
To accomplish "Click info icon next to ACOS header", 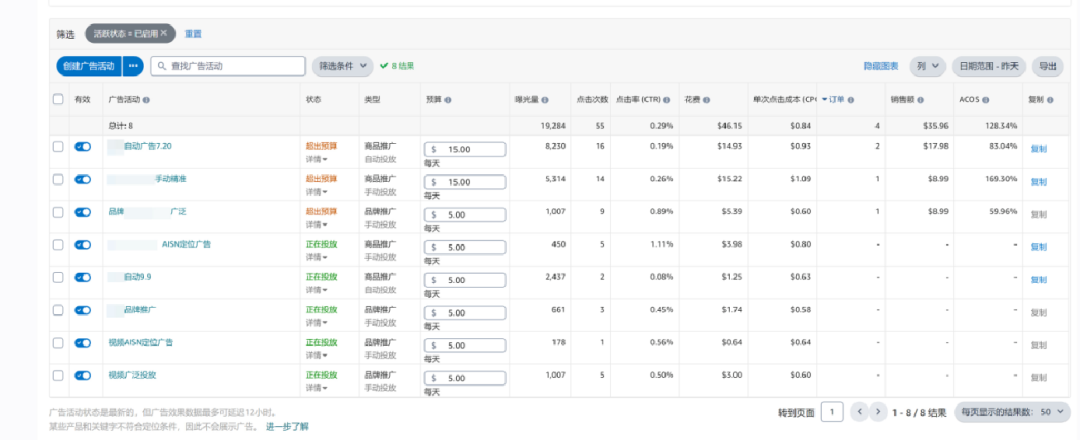I will point(986,100).
